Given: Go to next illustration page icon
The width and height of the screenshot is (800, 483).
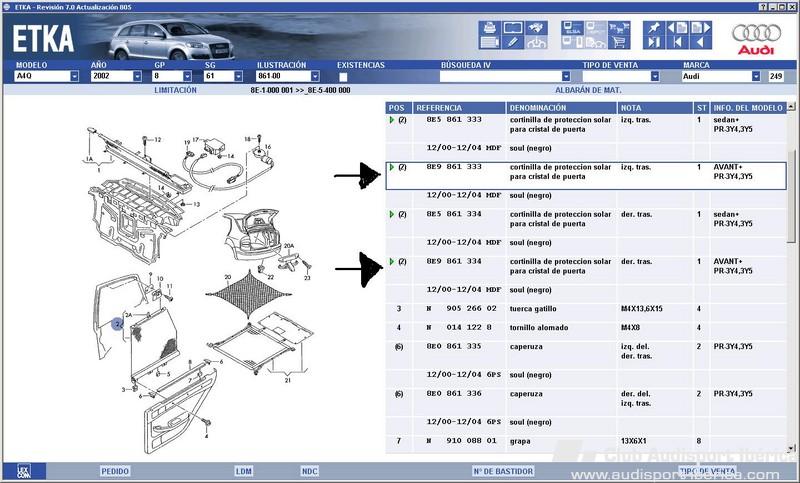Looking at the screenshot, I should [x=701, y=28].
